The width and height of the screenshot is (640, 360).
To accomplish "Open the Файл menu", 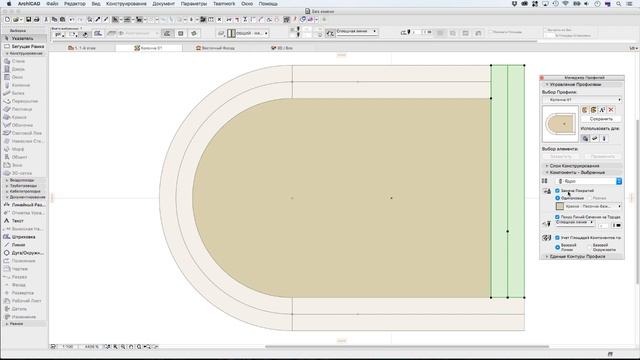I will coord(52,4).
